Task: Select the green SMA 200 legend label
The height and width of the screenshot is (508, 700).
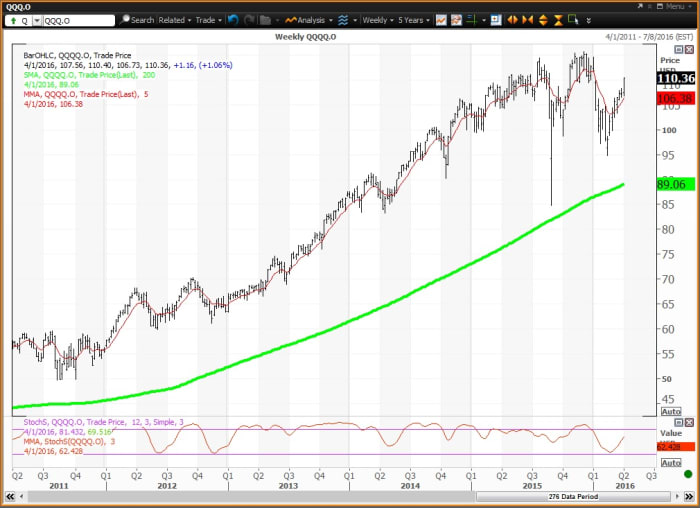Action: coord(89,75)
